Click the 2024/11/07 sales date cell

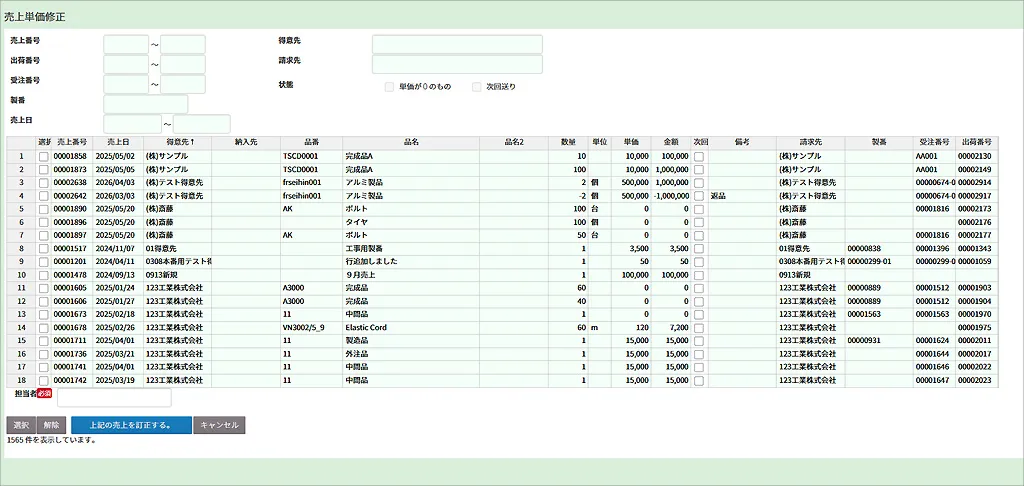pos(118,248)
